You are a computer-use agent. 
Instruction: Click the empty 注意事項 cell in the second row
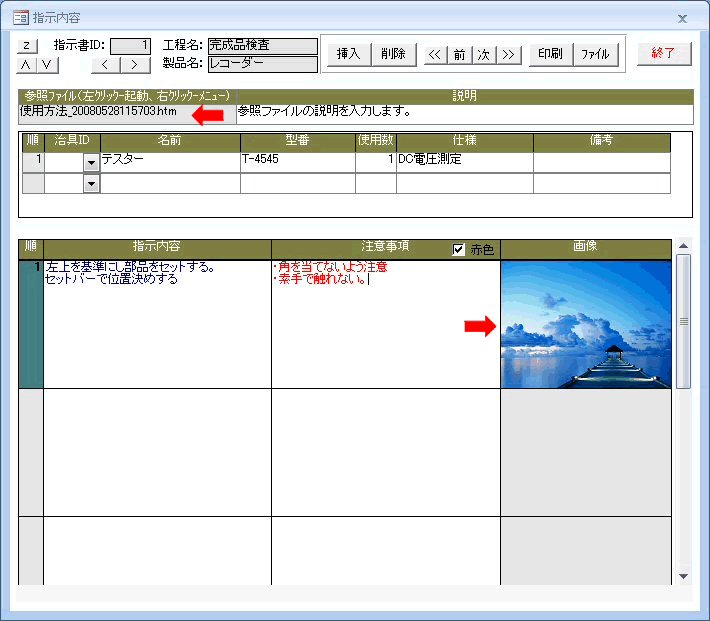(386, 452)
